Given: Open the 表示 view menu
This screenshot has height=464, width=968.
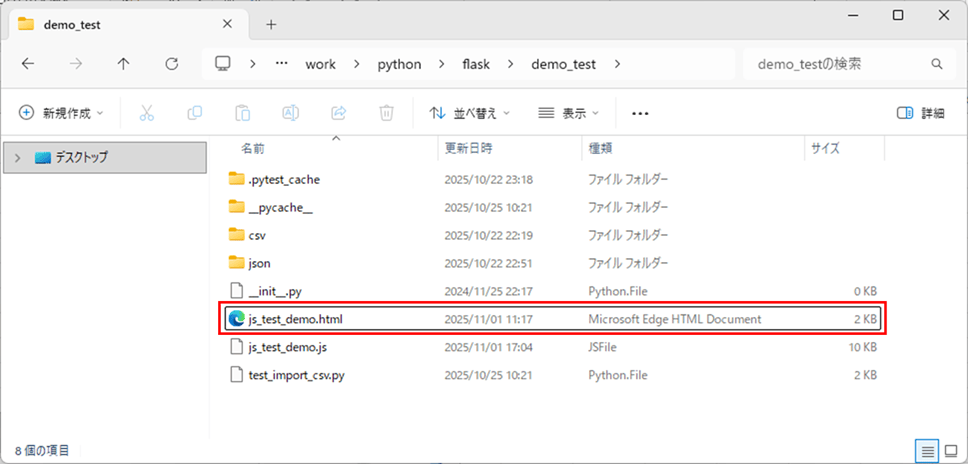Looking at the screenshot, I should 569,113.
